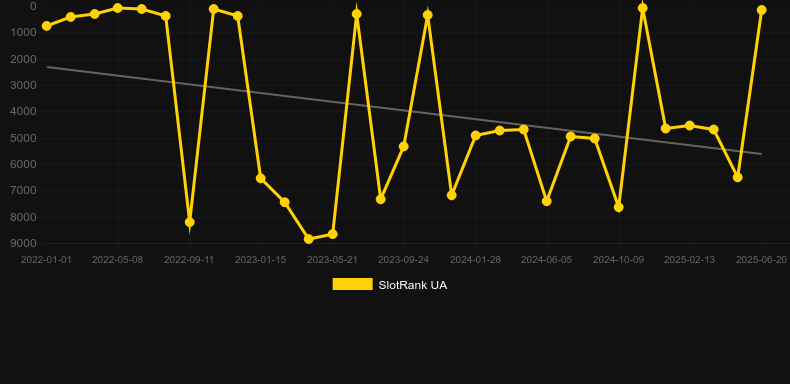
Task: Click the x-axis label 2024-06-05
Action: (547, 260)
